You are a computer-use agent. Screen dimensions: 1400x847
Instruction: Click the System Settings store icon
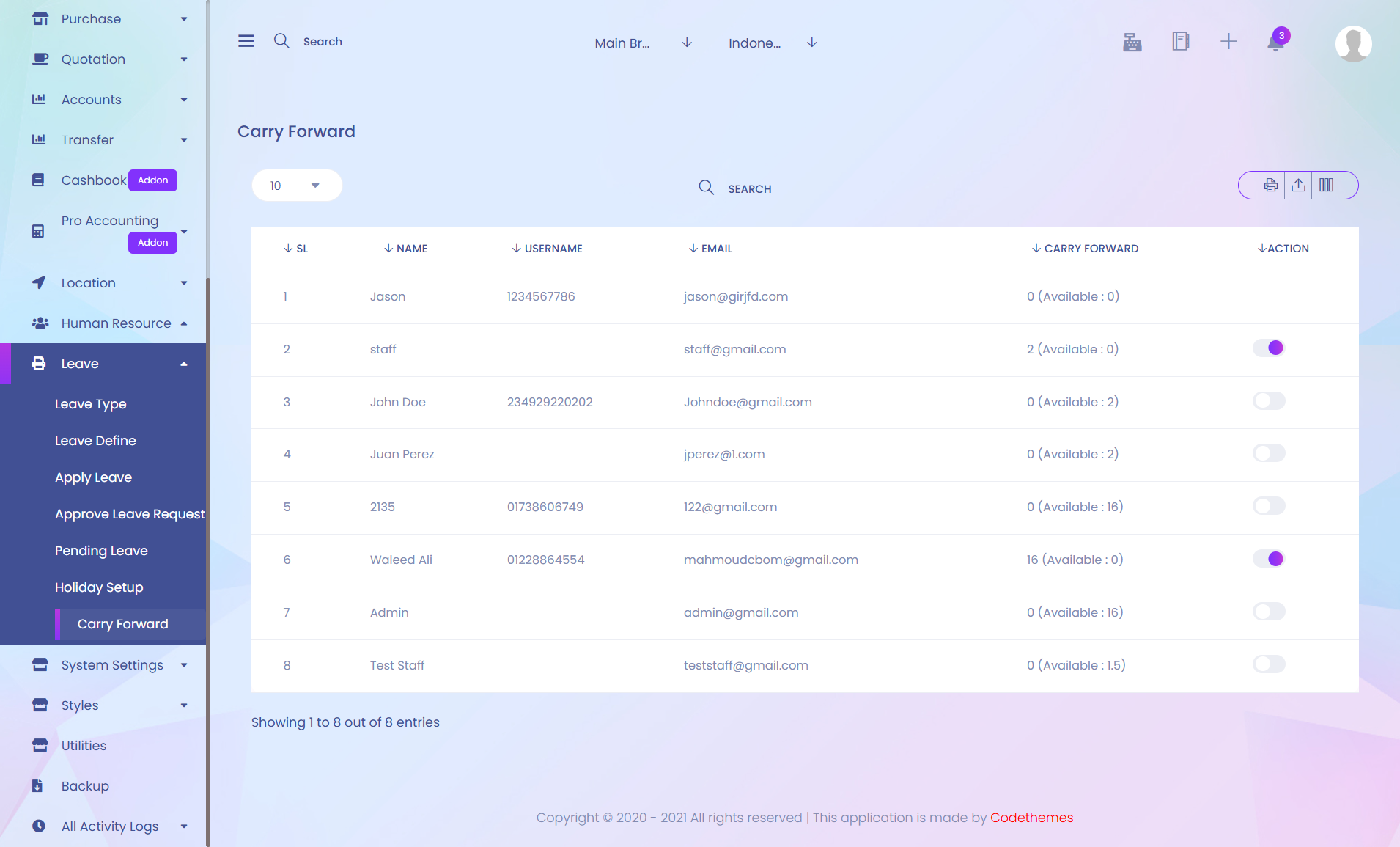click(x=40, y=664)
